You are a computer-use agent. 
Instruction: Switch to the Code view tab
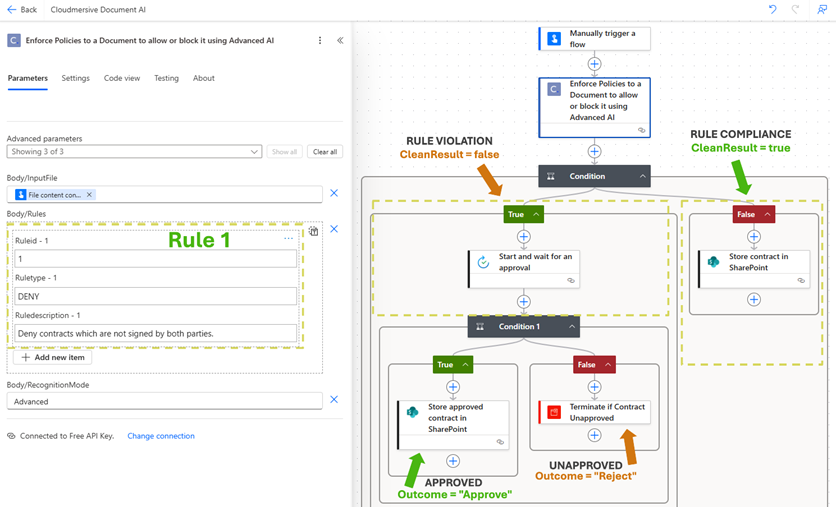122,78
